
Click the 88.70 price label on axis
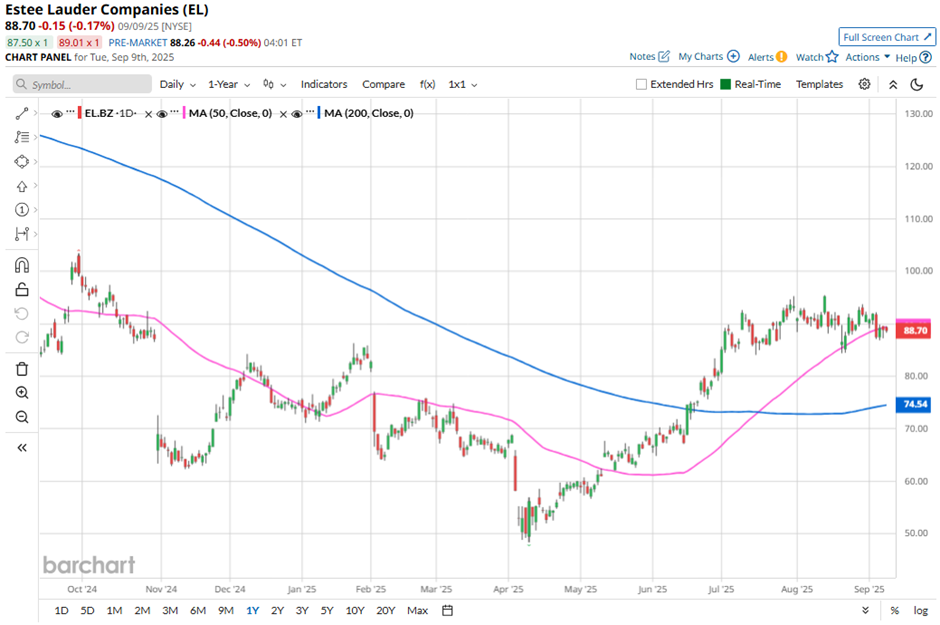914,330
